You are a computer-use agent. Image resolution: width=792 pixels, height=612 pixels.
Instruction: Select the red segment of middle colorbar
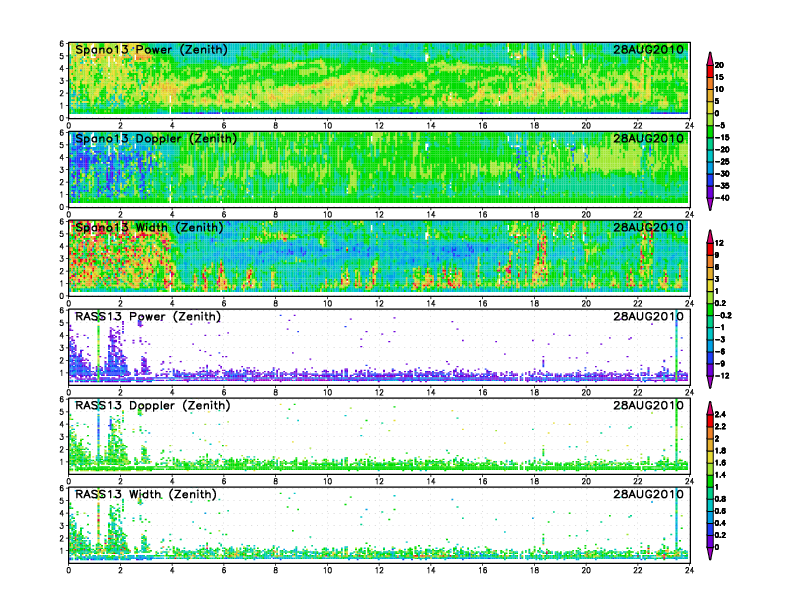(x=710, y=249)
